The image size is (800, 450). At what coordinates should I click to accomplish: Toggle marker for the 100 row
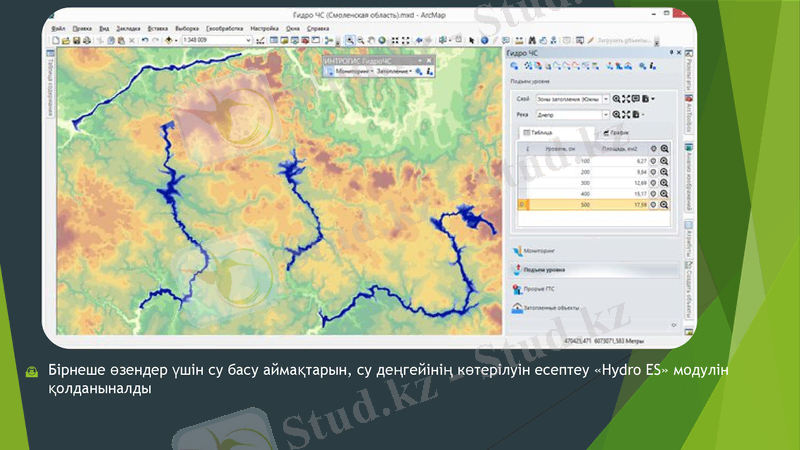[x=653, y=161]
